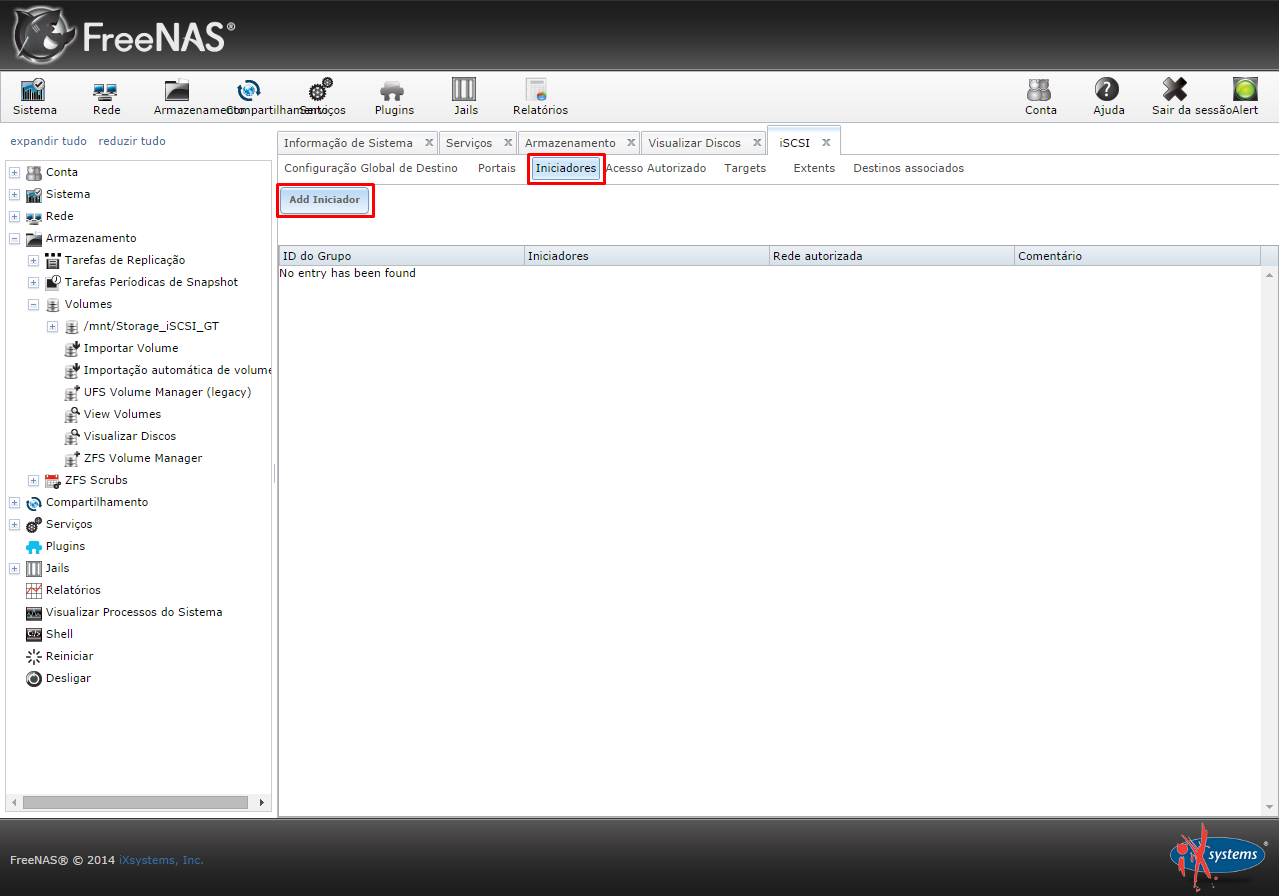
Task: Open the Plugins toolbar icon
Action: tap(393, 91)
